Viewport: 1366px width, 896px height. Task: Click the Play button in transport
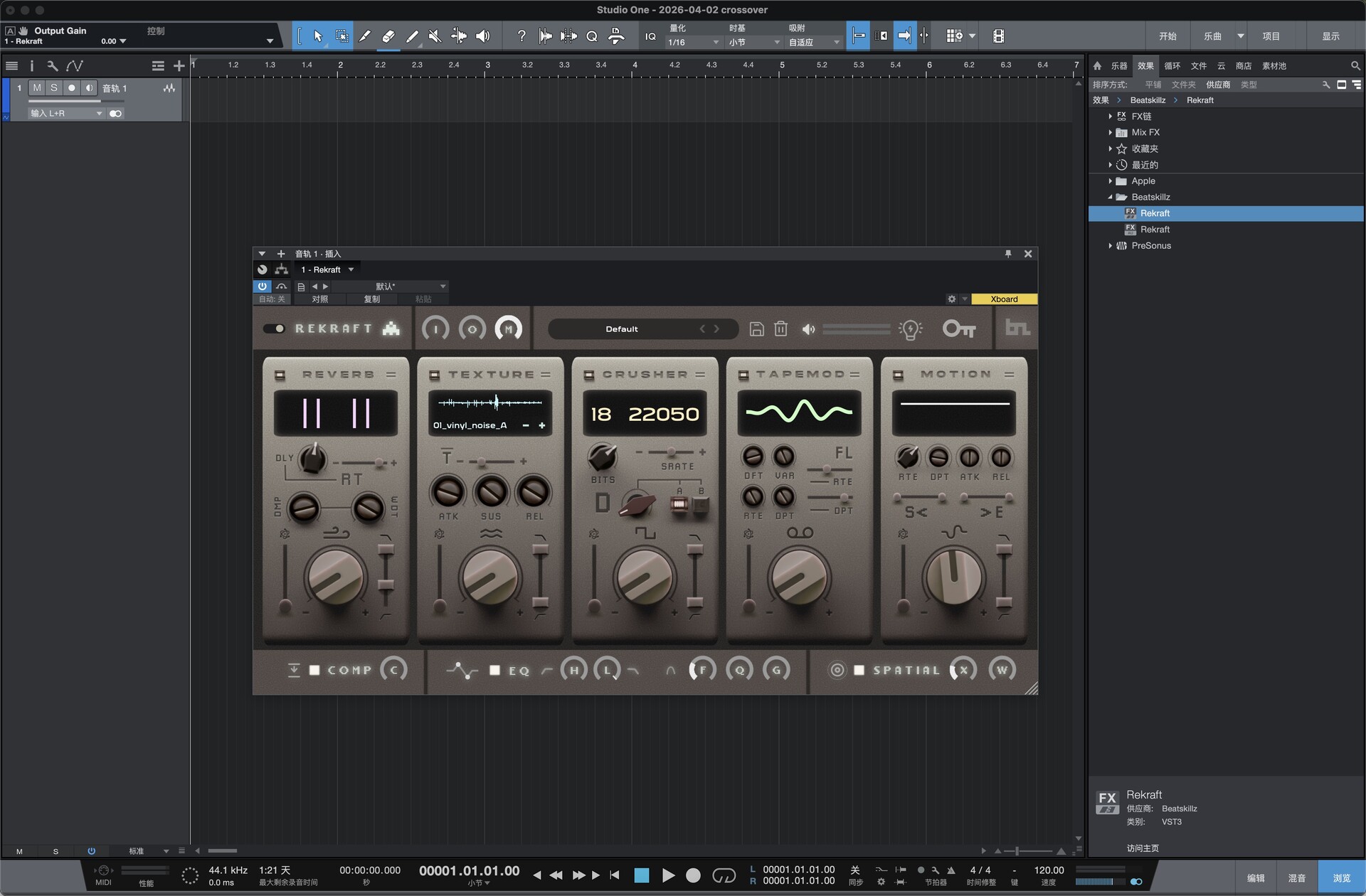(668, 875)
